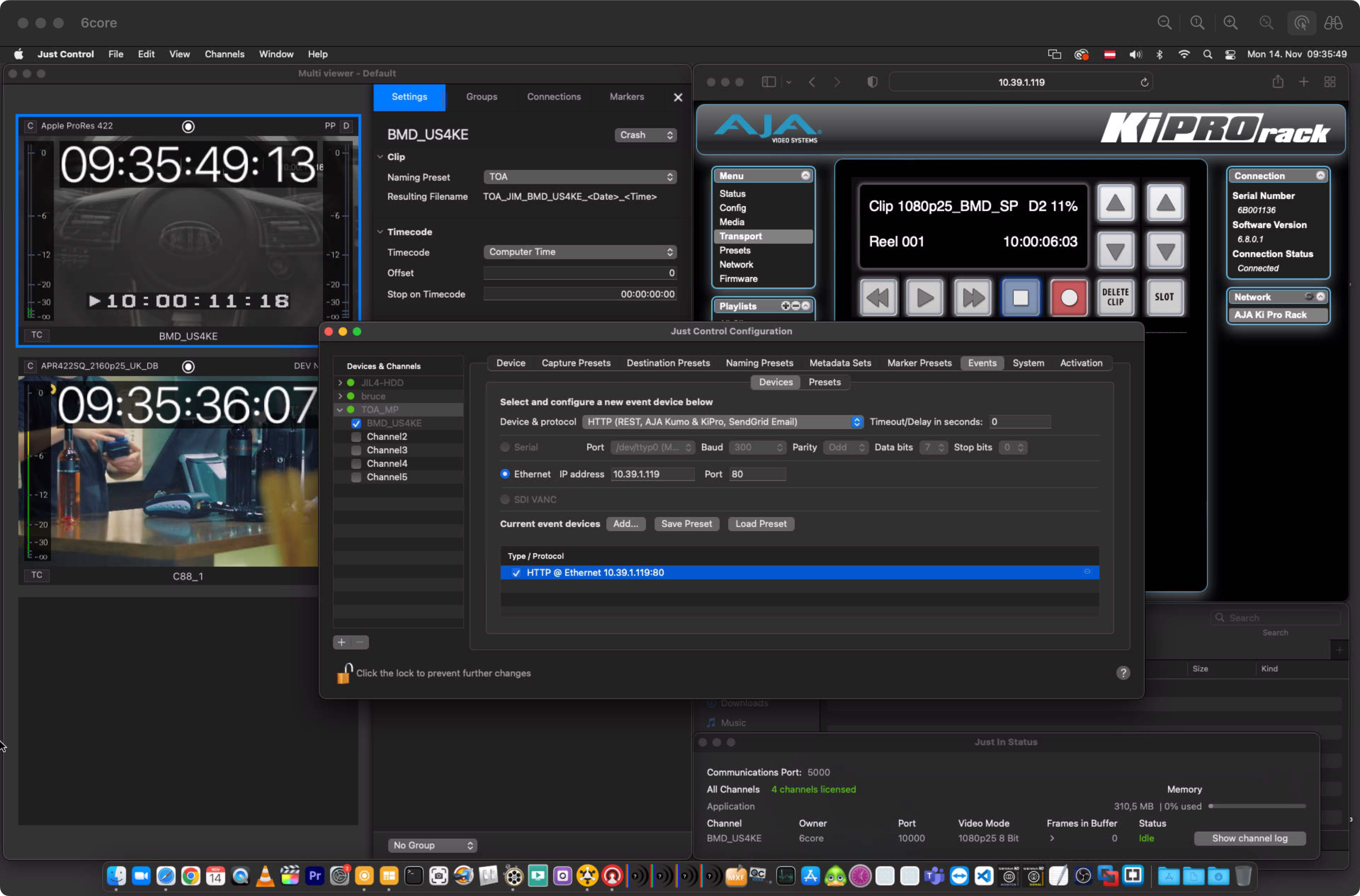1360x896 pixels.
Task: Click the DELETE CLIP button
Action: (1116, 298)
